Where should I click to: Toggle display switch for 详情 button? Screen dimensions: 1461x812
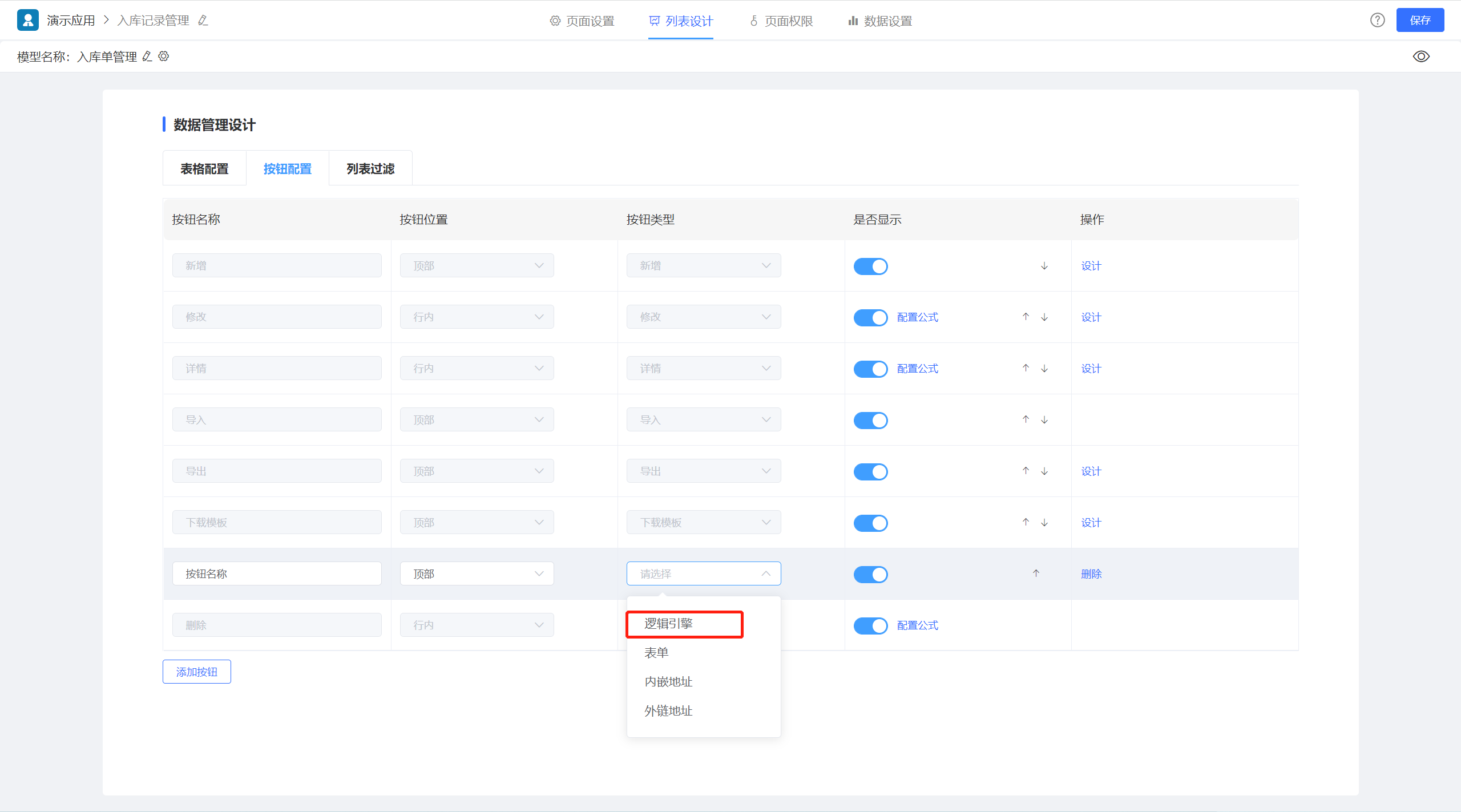click(870, 369)
